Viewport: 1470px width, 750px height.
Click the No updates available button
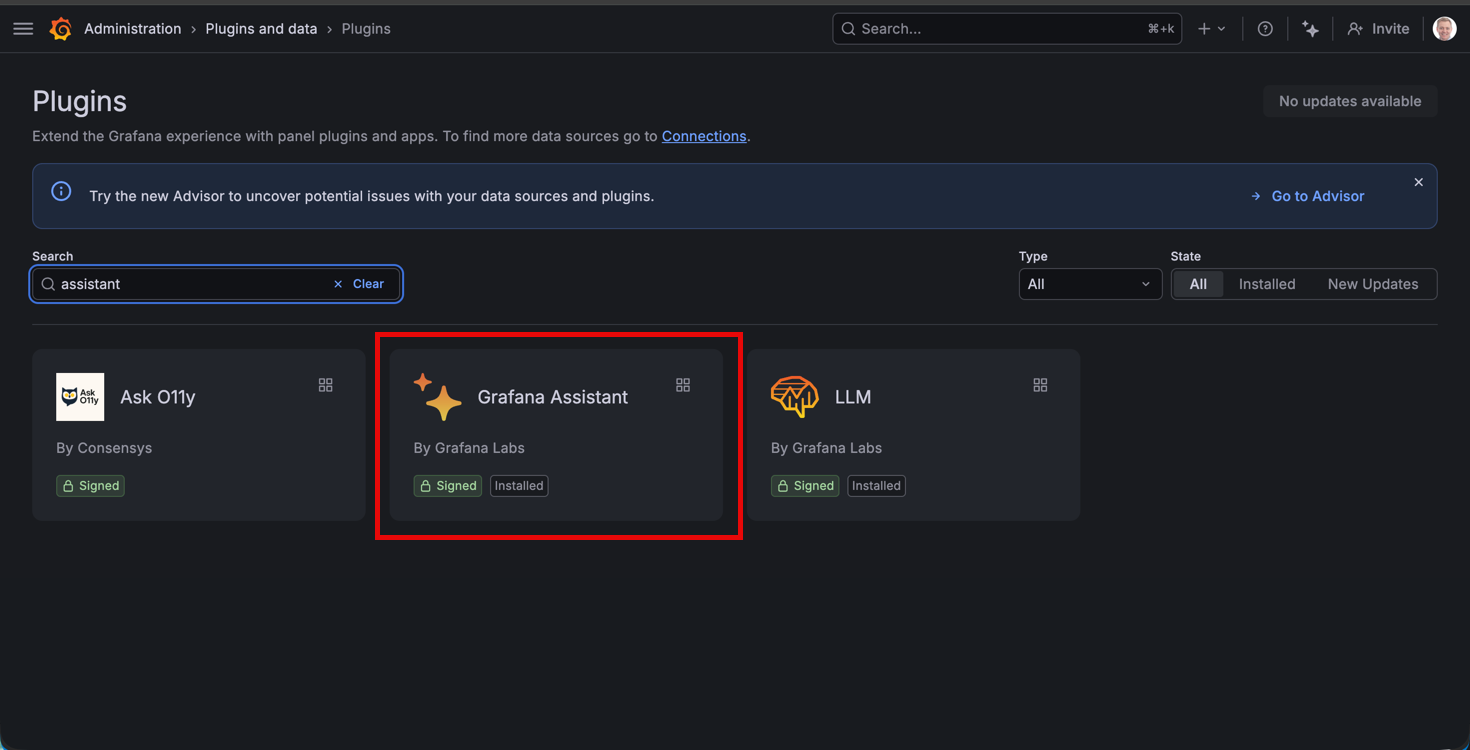1350,101
